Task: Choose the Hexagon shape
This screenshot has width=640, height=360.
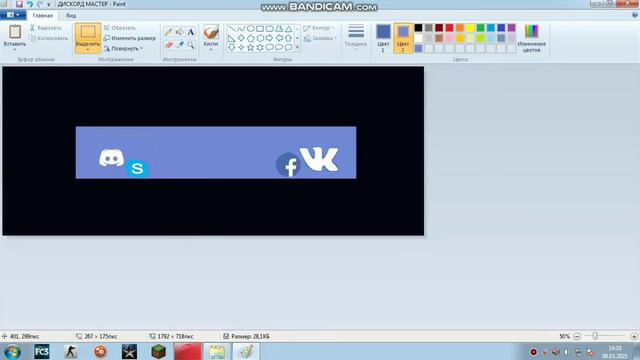Action: pyautogui.click(x=260, y=38)
